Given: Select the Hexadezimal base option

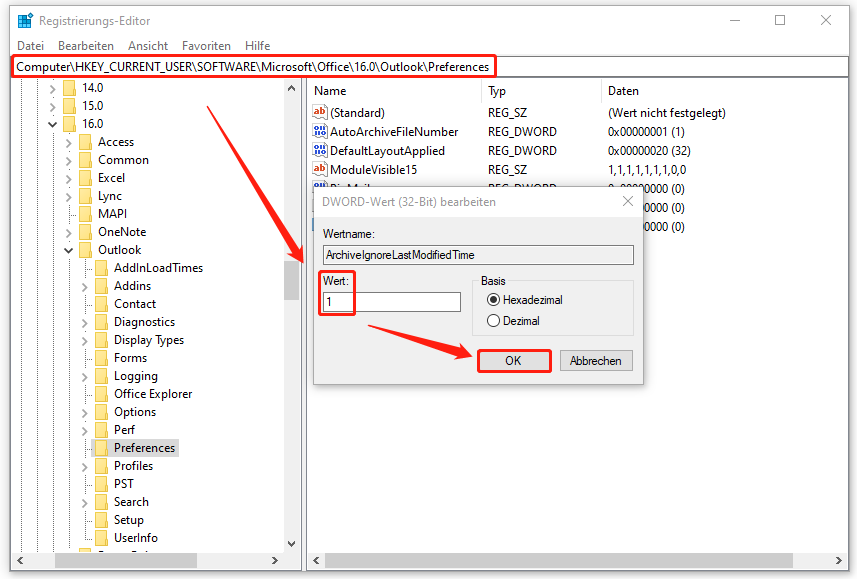Looking at the screenshot, I should [x=493, y=300].
